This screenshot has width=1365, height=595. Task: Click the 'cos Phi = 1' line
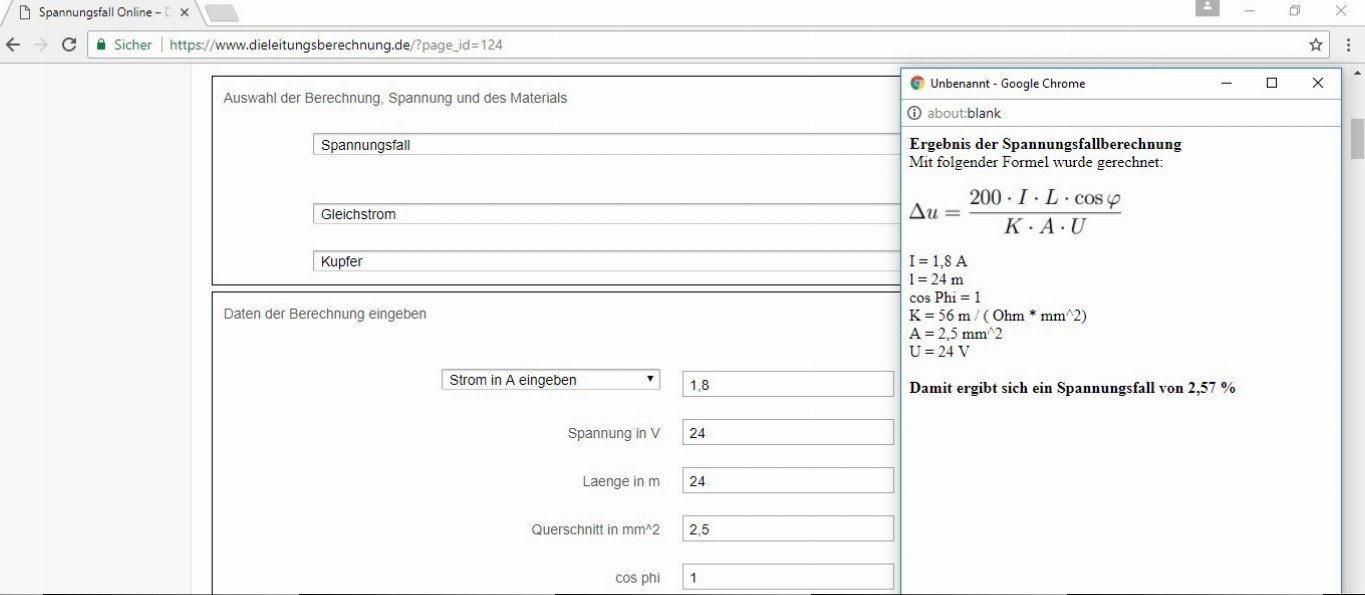tap(945, 298)
